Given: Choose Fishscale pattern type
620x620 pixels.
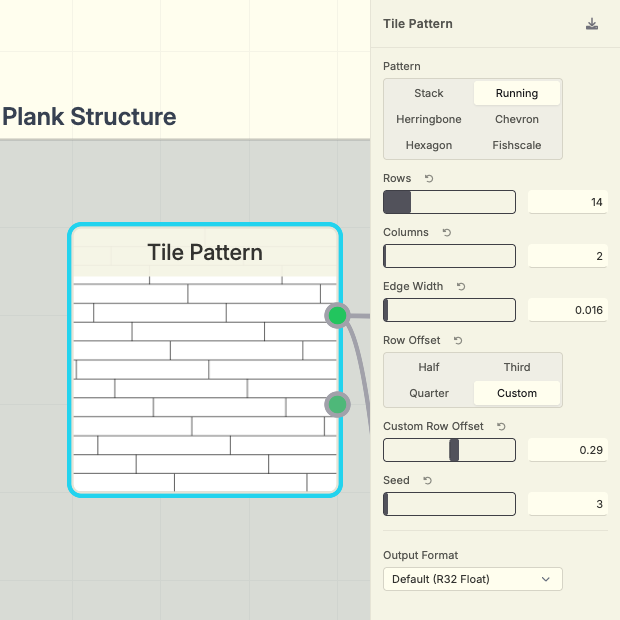Looking at the screenshot, I should pyautogui.click(x=517, y=146).
